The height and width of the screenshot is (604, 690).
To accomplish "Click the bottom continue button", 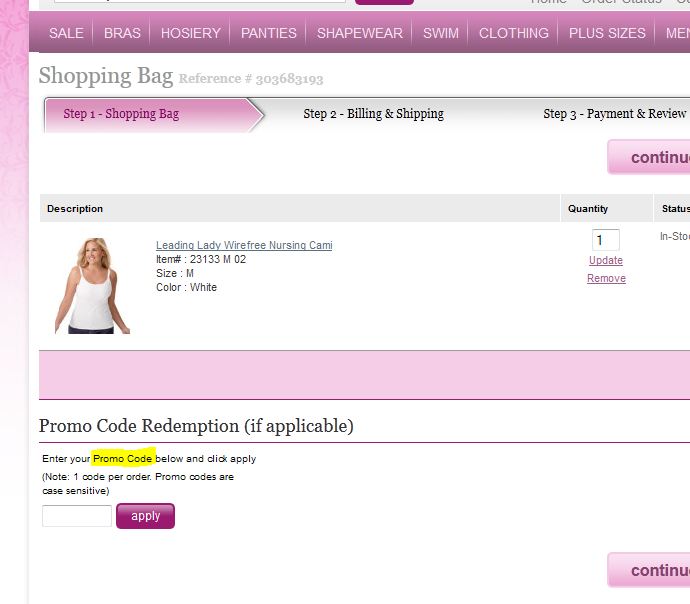I will pos(649,570).
